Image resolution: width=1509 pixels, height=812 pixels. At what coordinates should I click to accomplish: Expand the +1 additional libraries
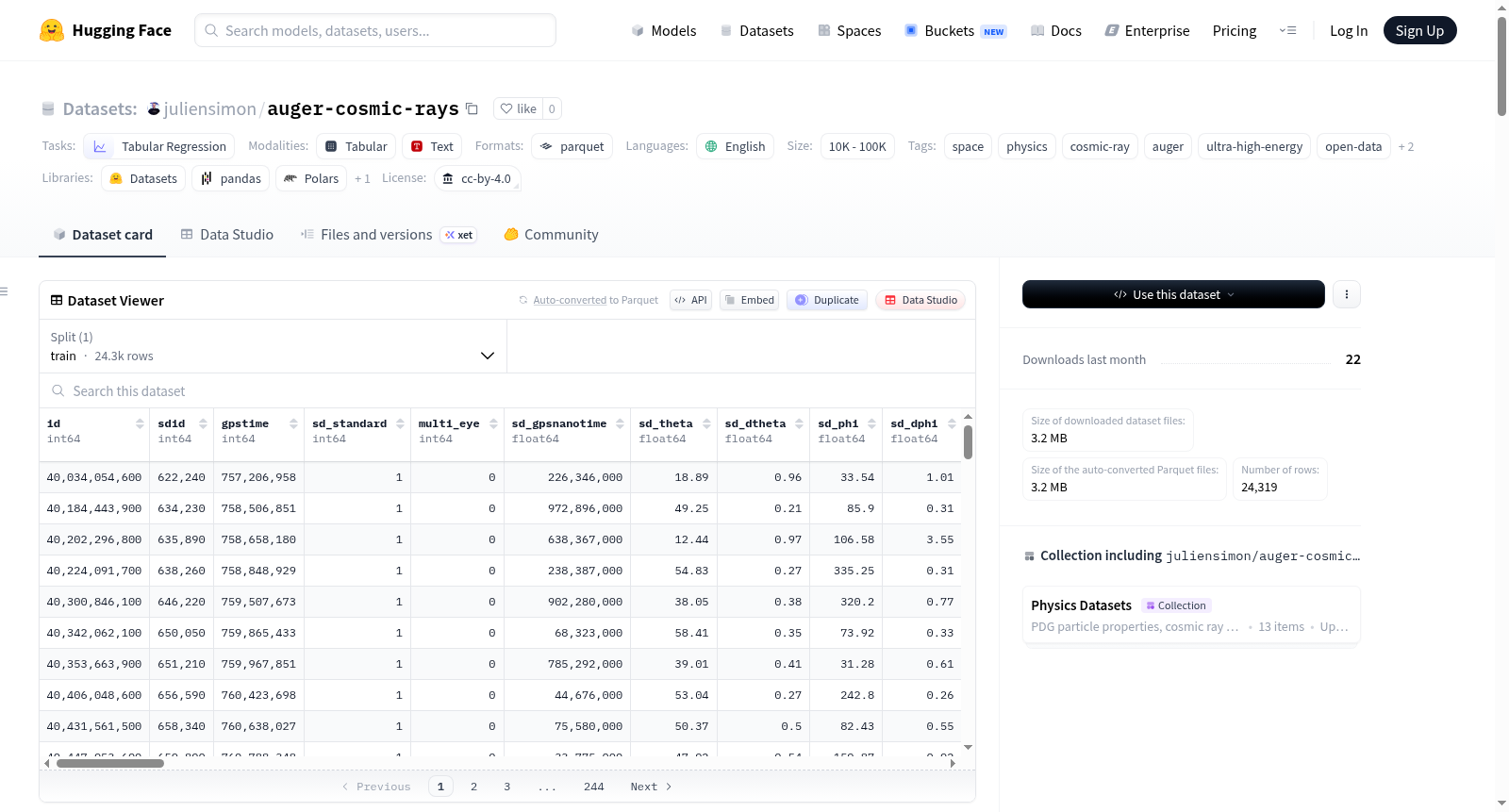(x=362, y=178)
